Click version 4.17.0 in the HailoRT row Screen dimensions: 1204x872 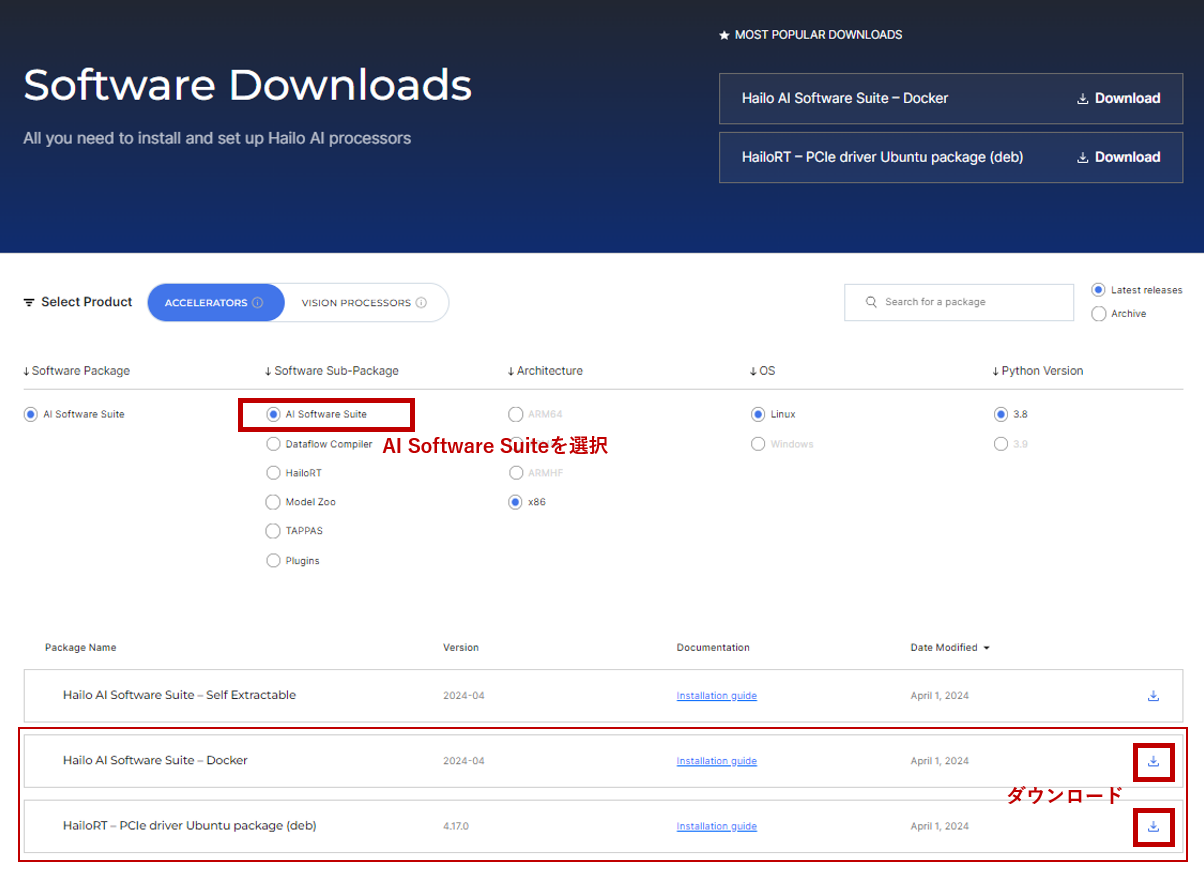456,826
